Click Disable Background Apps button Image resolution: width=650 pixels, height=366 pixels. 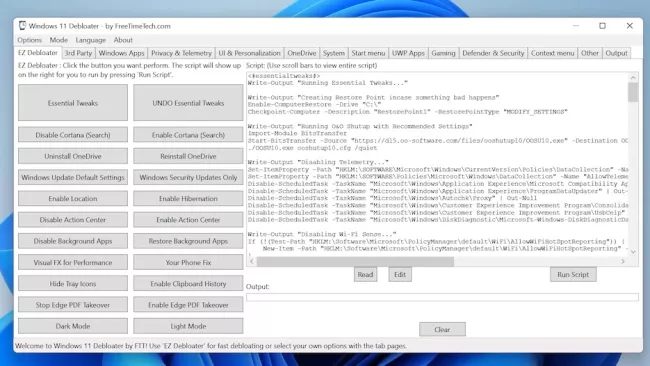[73, 241]
